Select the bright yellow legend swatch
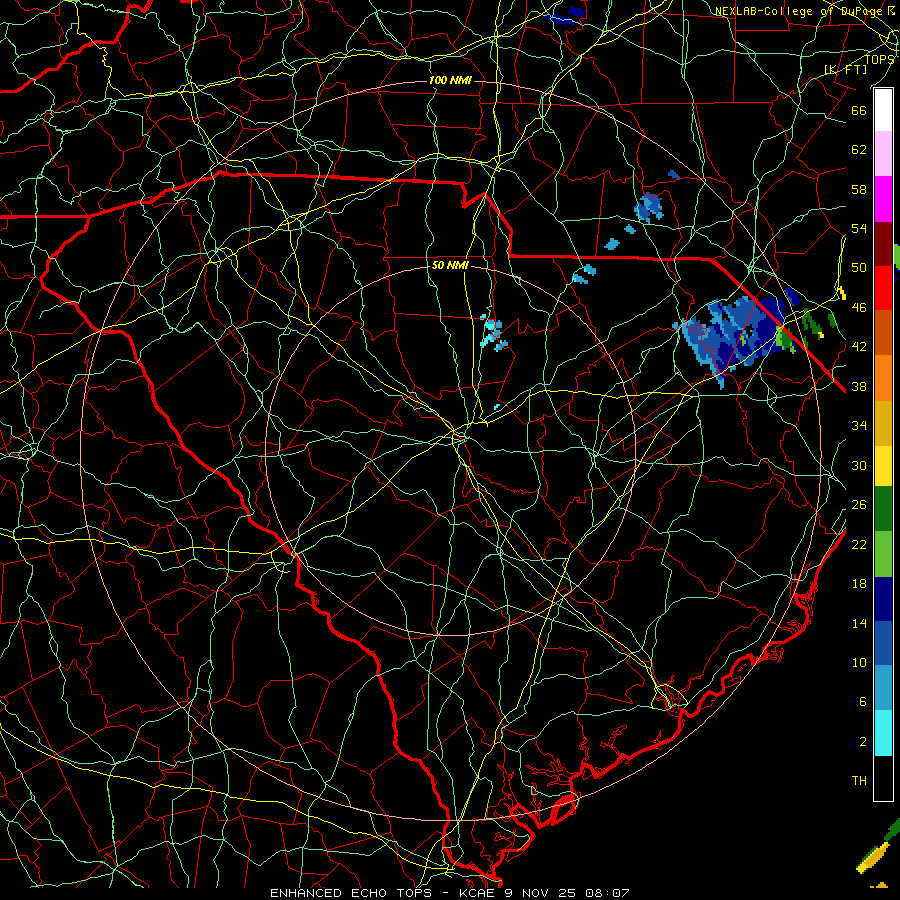Screen dimensions: 900x900 [x=883, y=465]
